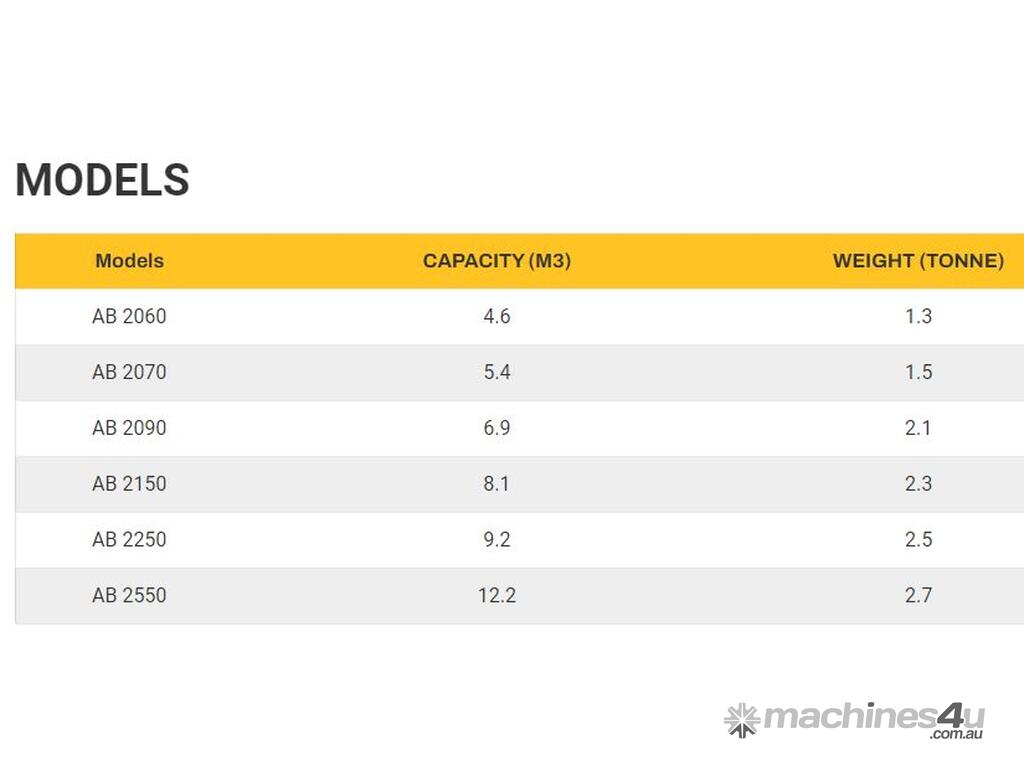Click the Models column header
Image resolution: width=1024 pixels, height=768 pixels.
[129, 261]
